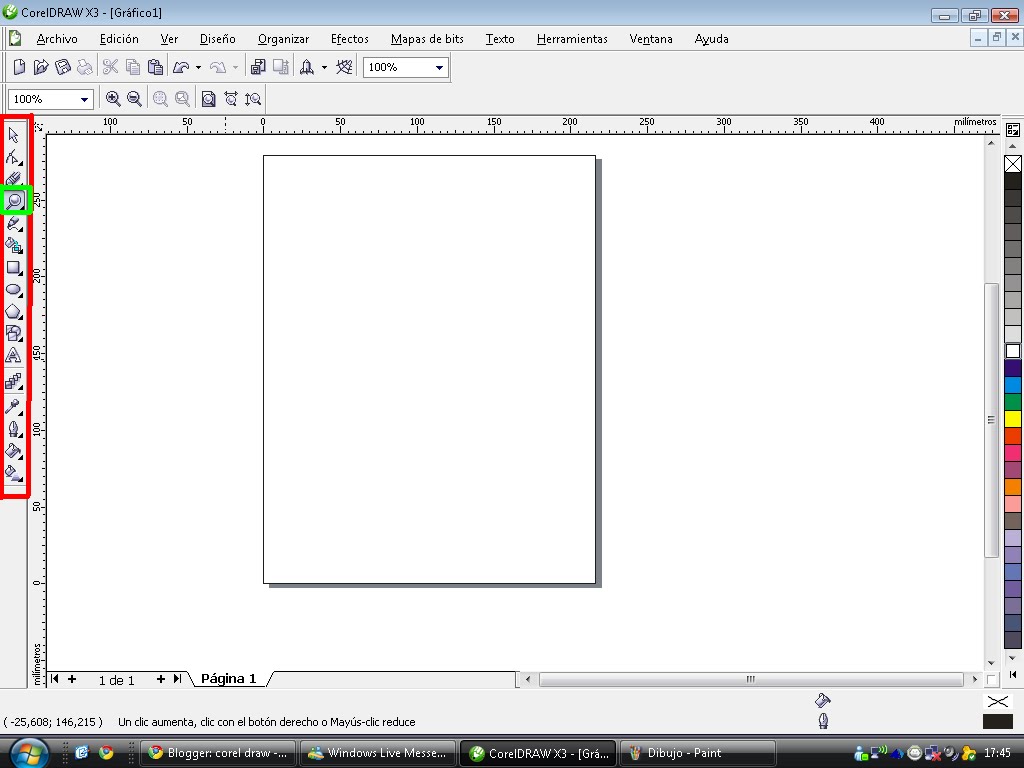Click the Import button on the toolbar
Screen dimensions: 1024x768
pos(257,66)
